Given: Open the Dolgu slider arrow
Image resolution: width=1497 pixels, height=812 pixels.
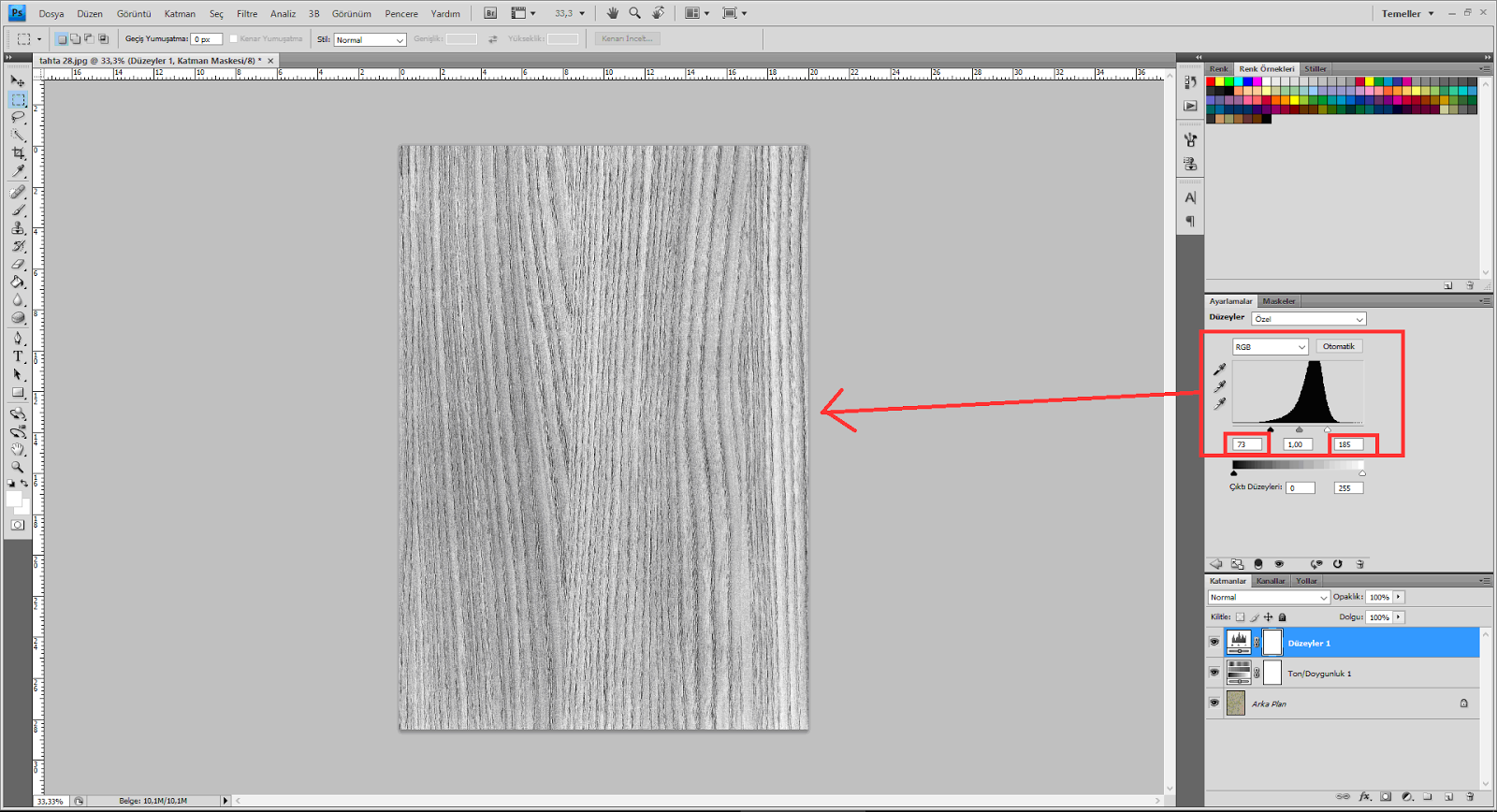Looking at the screenshot, I should click(x=1399, y=617).
